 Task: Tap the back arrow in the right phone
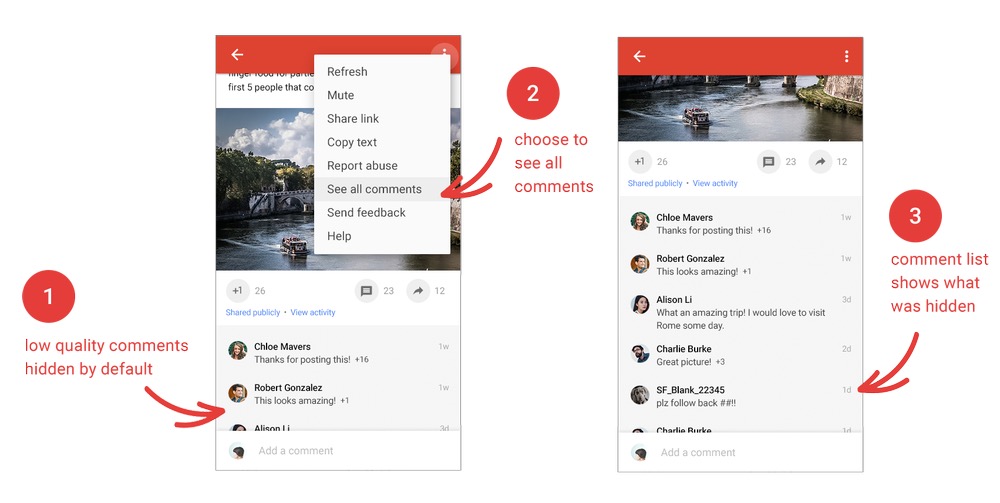click(x=639, y=57)
